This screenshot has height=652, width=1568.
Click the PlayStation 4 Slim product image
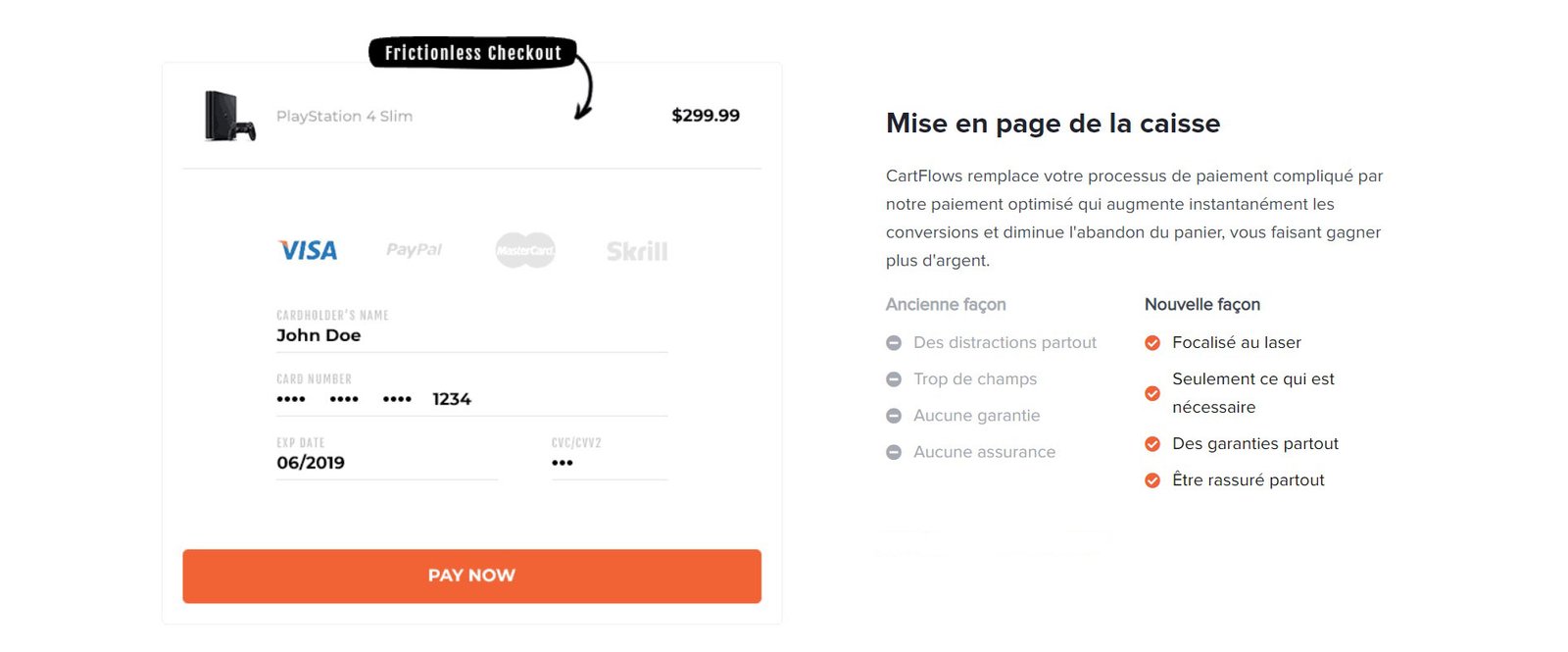[229, 116]
